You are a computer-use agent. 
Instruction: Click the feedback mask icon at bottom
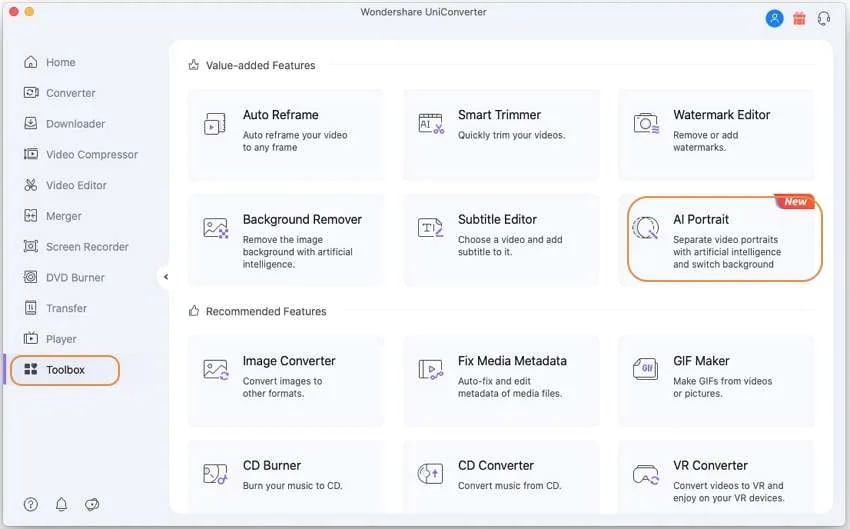tap(92, 505)
